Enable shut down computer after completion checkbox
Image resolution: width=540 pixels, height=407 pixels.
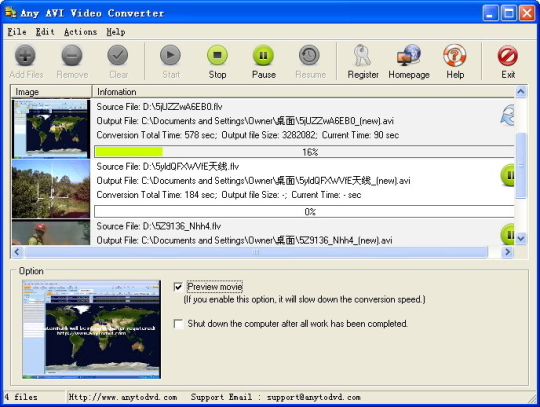point(178,324)
